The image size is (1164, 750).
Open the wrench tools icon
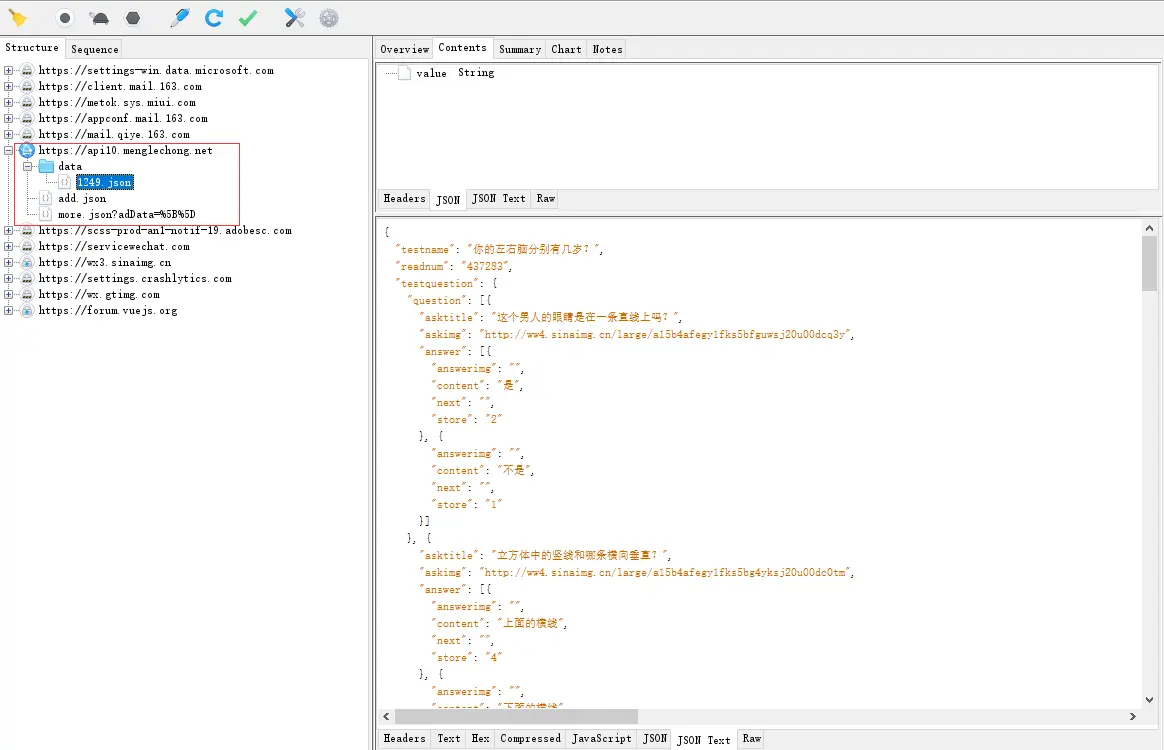[x=295, y=18]
